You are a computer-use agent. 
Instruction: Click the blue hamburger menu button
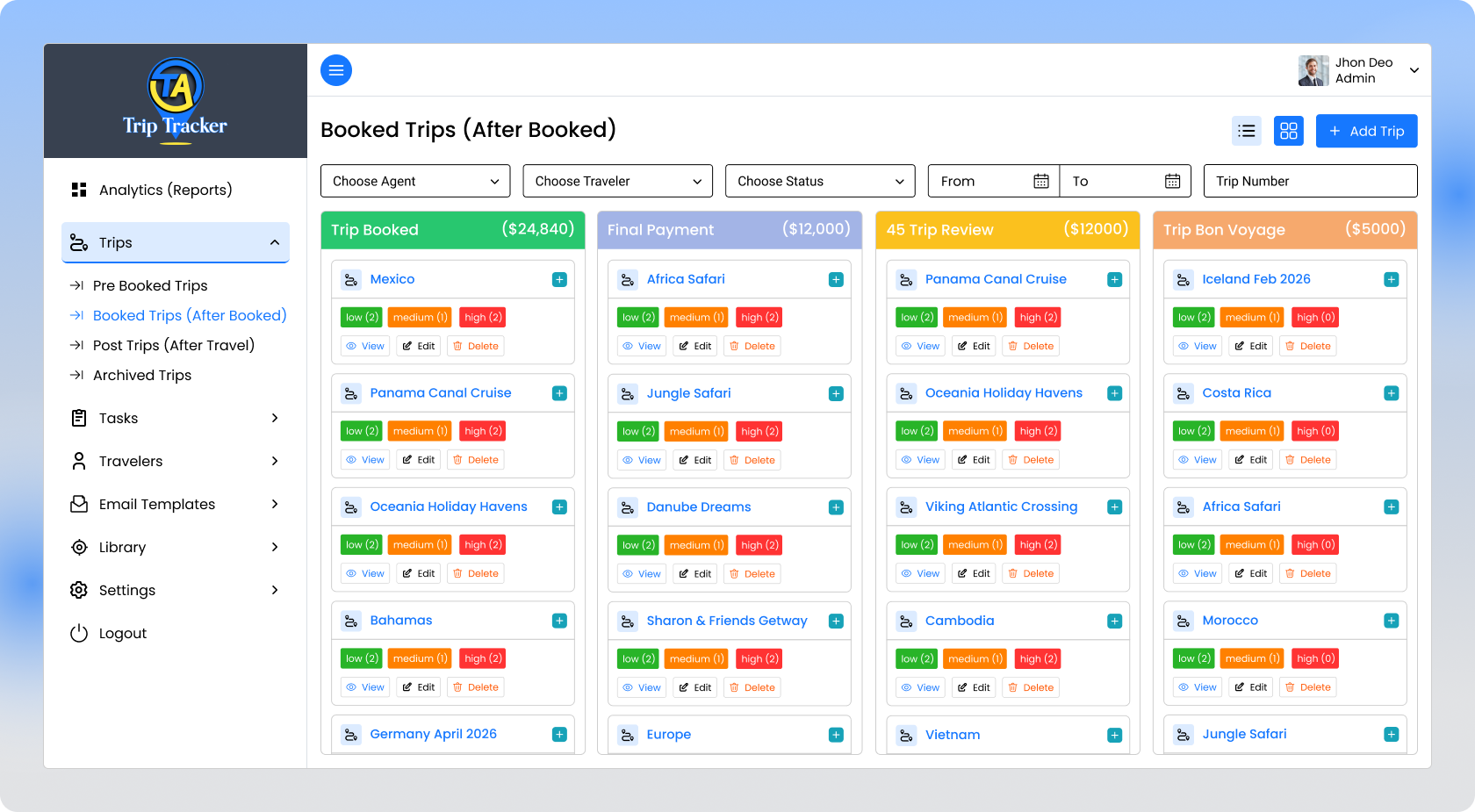336,70
